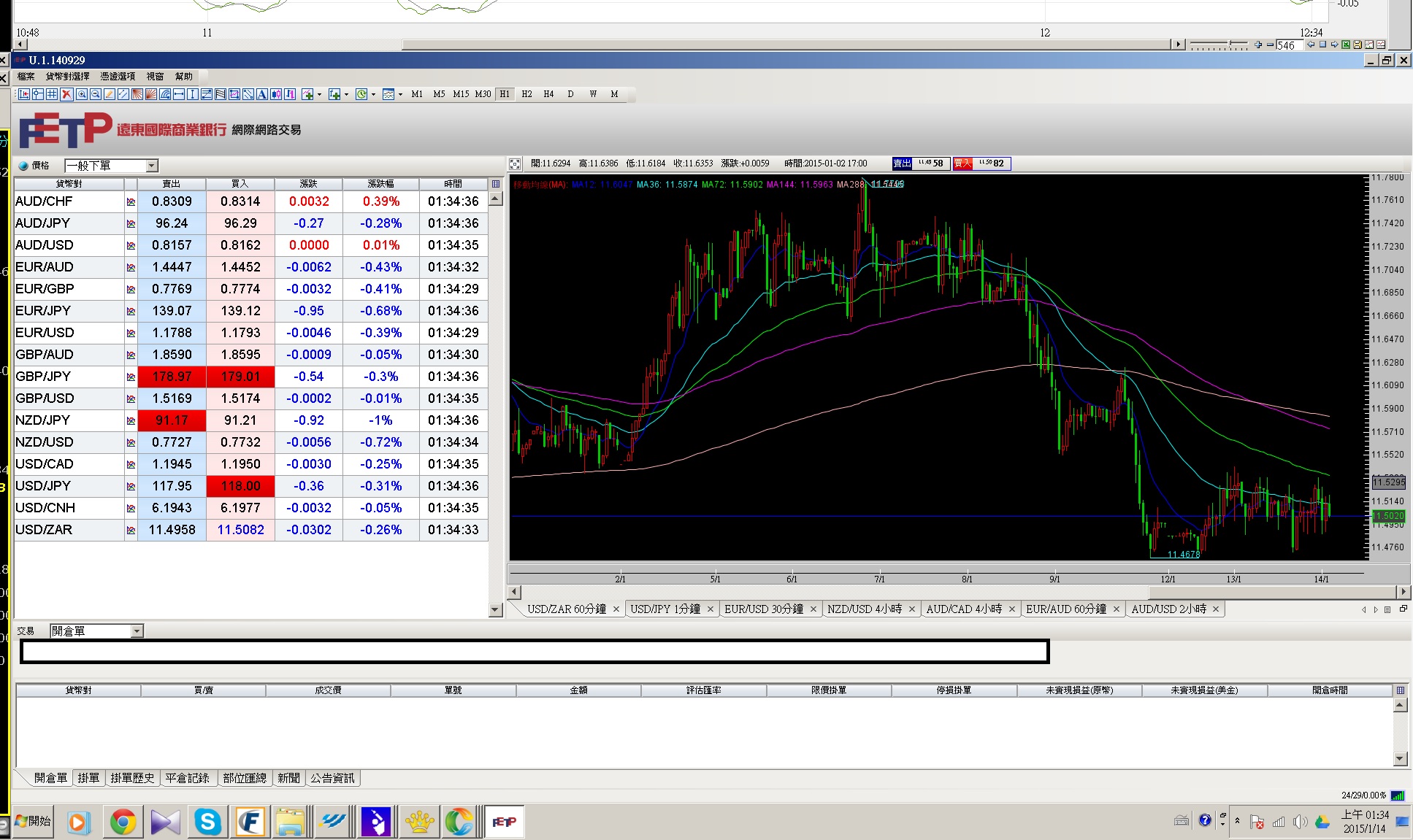Click the add indicator plus icon
1413x840 pixels.
tap(307, 94)
